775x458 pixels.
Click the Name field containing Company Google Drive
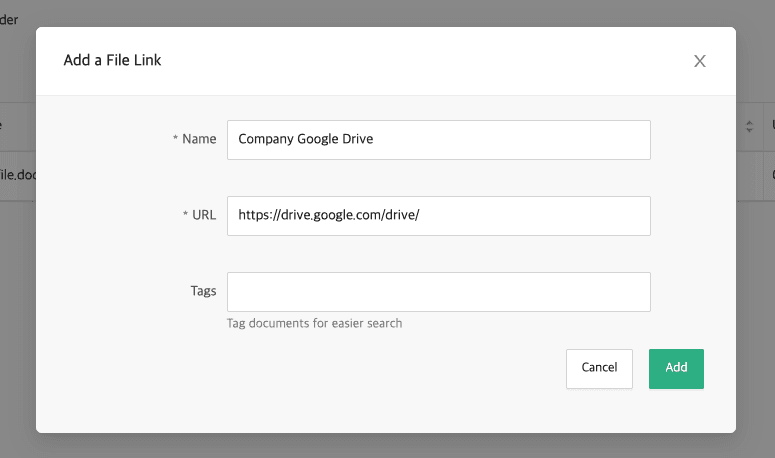coord(438,140)
